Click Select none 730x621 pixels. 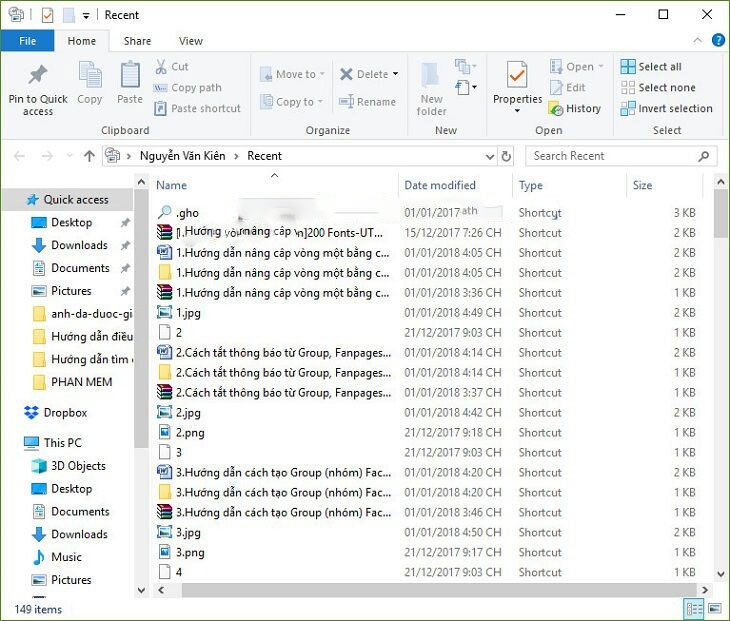(658, 88)
